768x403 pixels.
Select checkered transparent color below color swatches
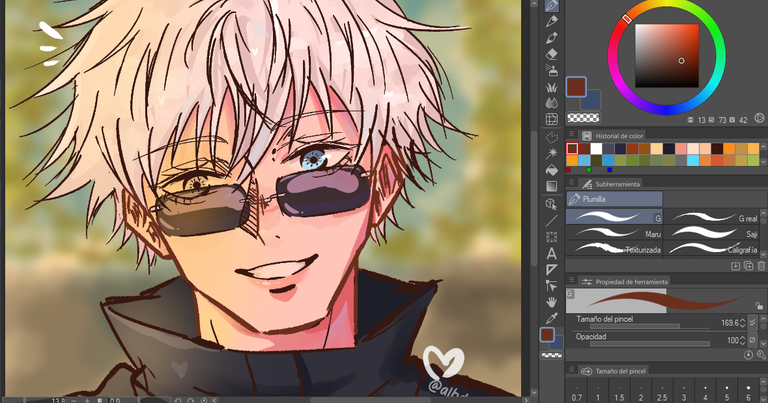click(583, 118)
